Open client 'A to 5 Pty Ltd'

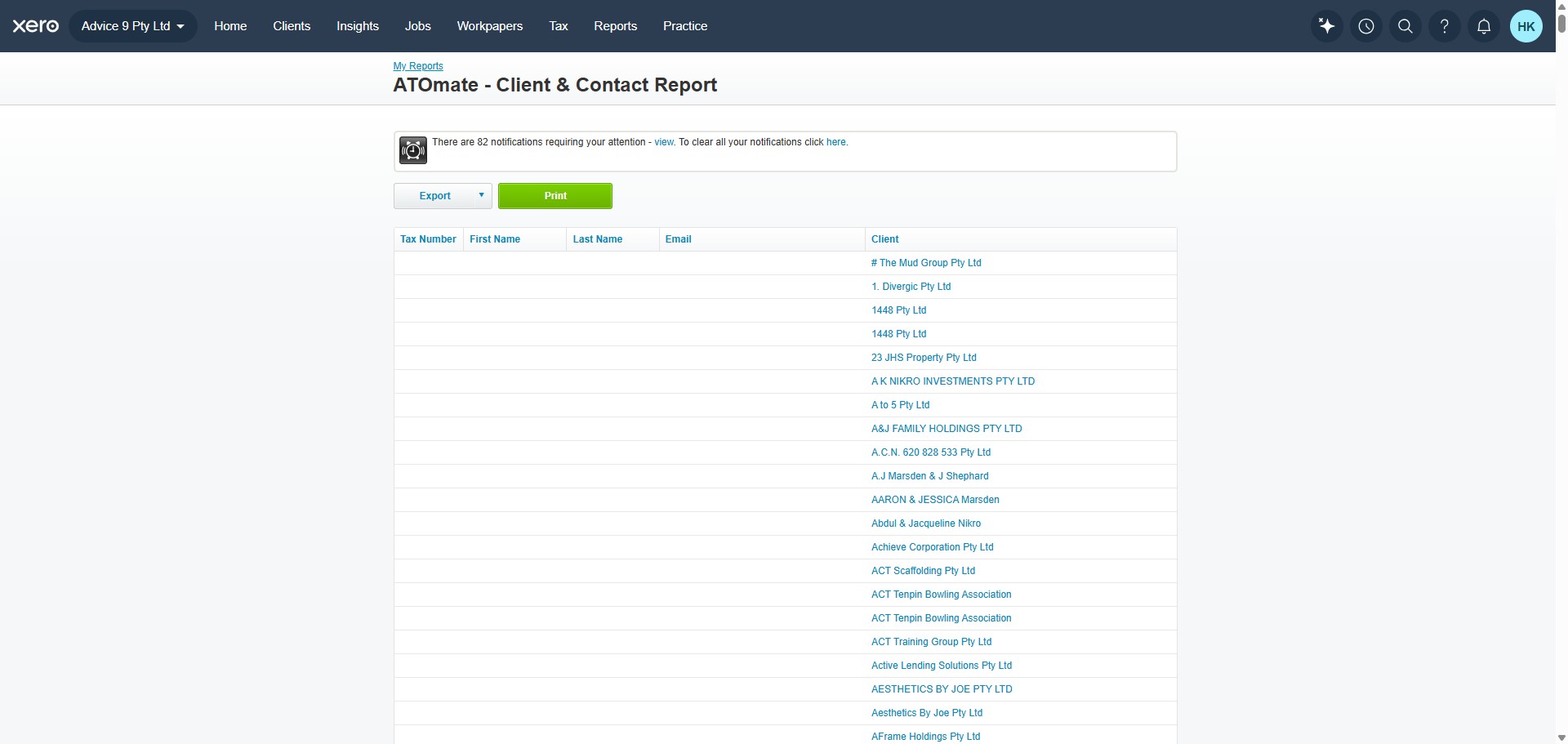[901, 405]
